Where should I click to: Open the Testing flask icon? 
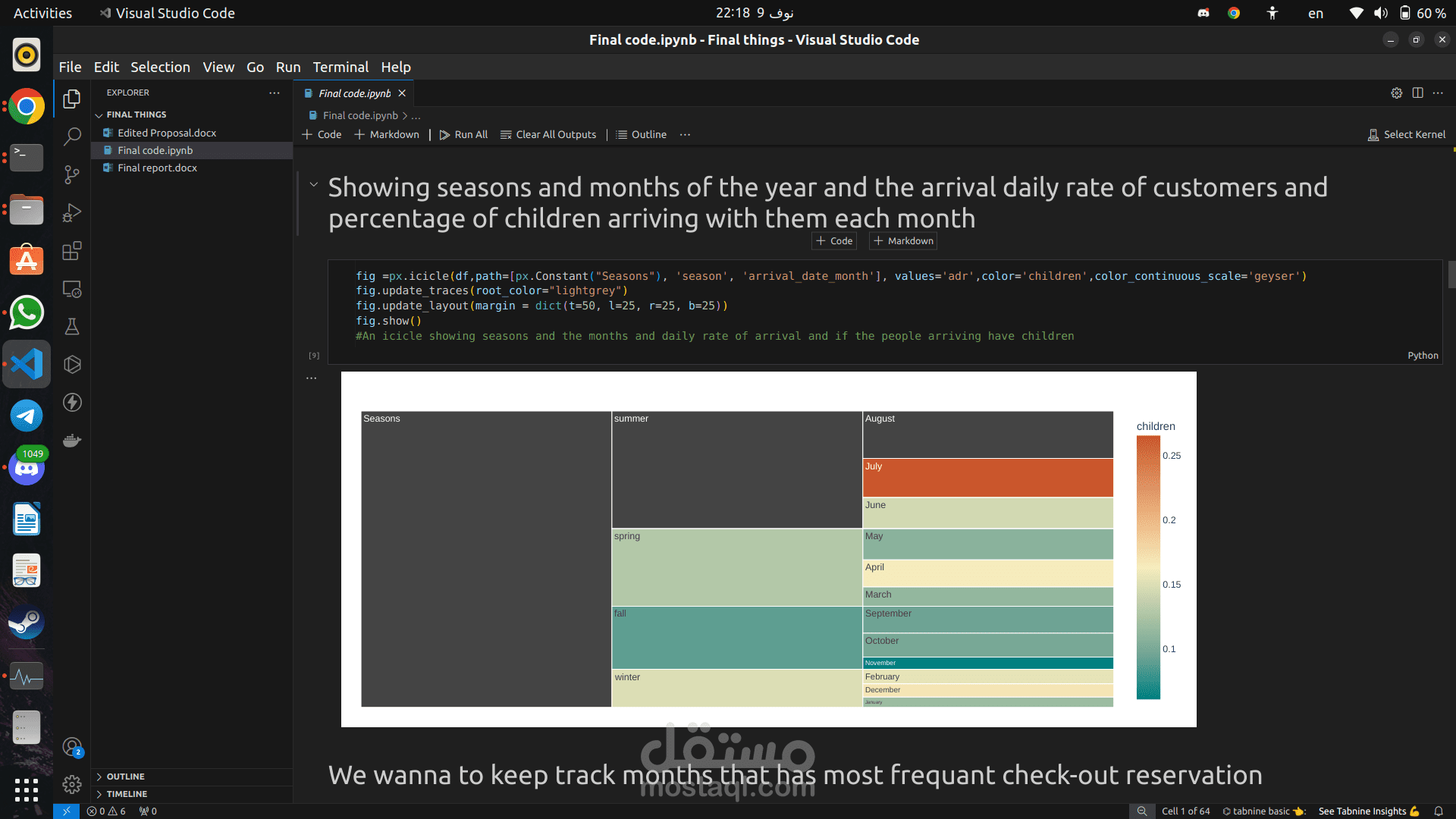72,327
